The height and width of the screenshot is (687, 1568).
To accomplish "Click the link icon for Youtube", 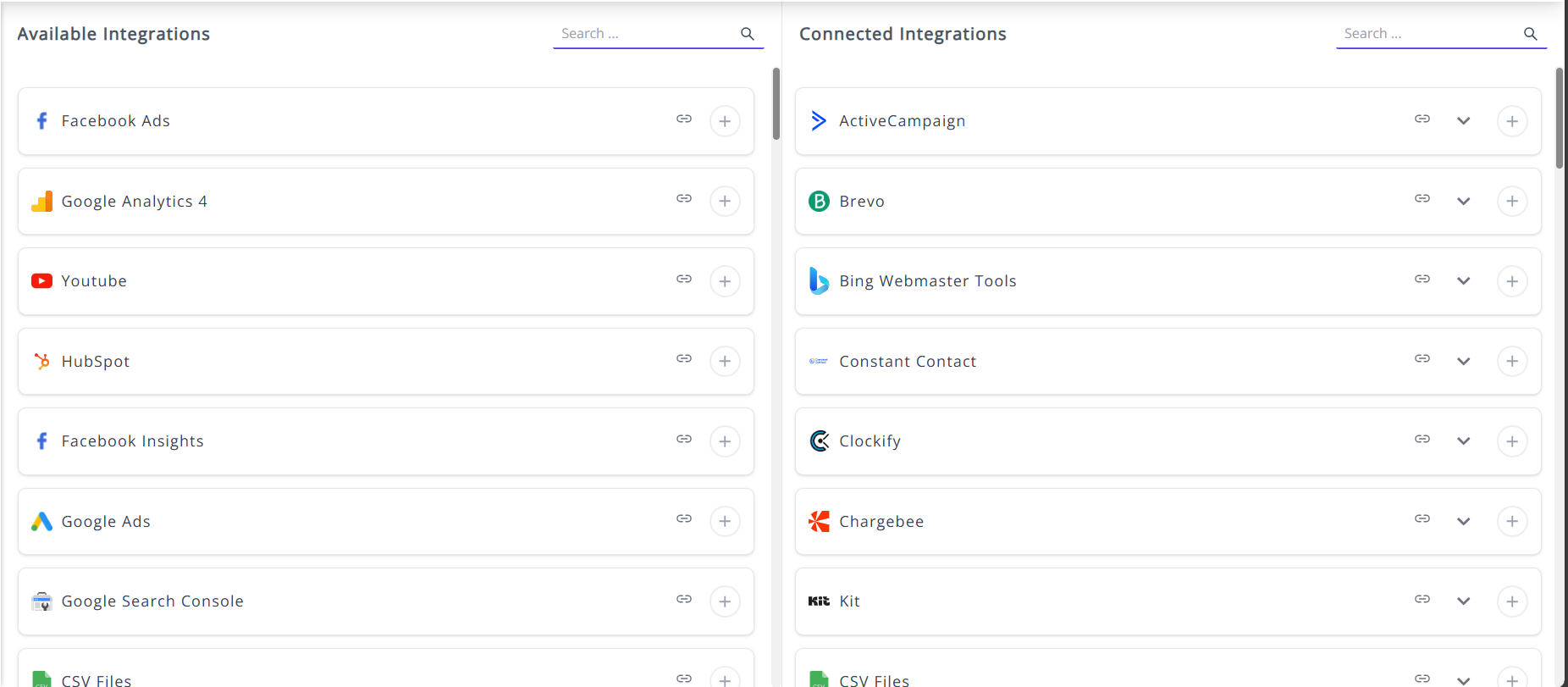I will tap(684, 279).
